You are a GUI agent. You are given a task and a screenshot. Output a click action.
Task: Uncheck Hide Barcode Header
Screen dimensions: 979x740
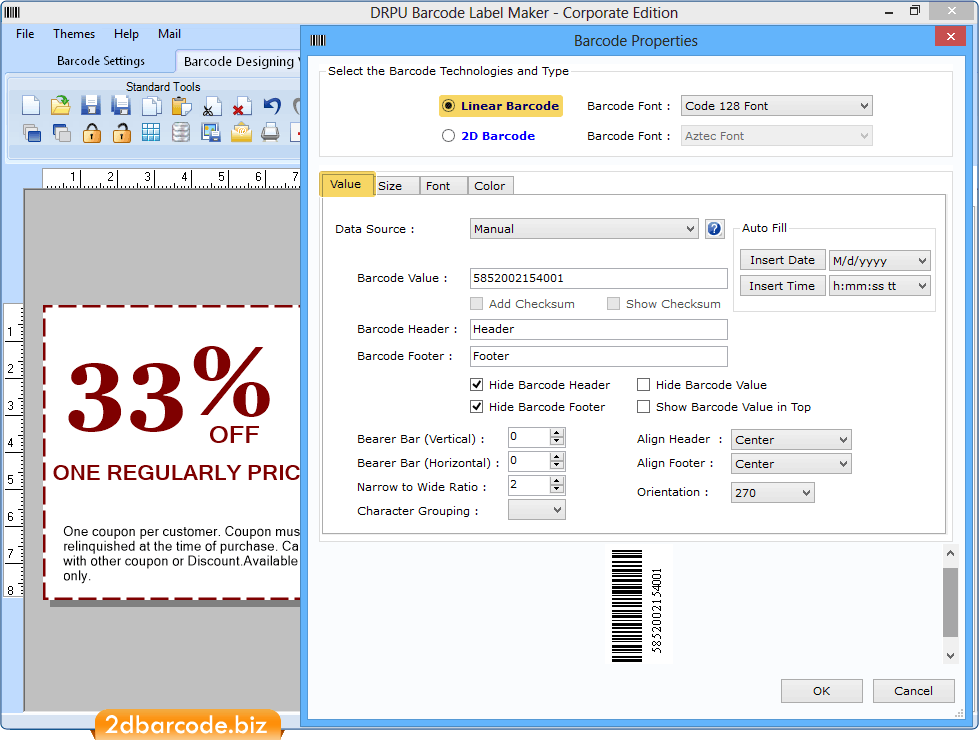(x=477, y=385)
